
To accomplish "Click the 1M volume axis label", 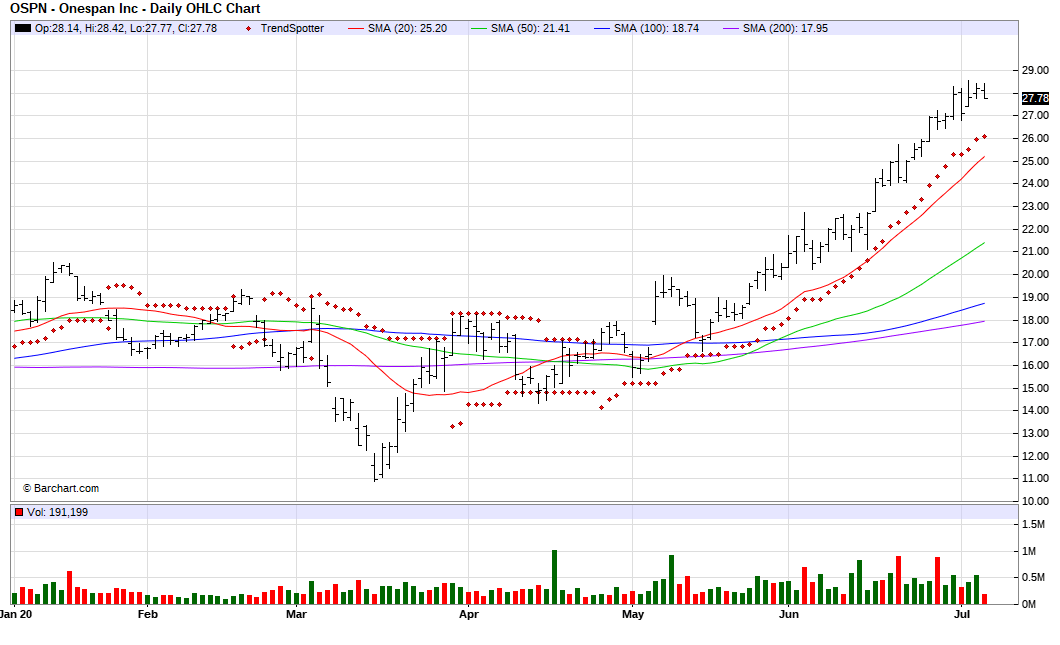I will [x=1028, y=552].
